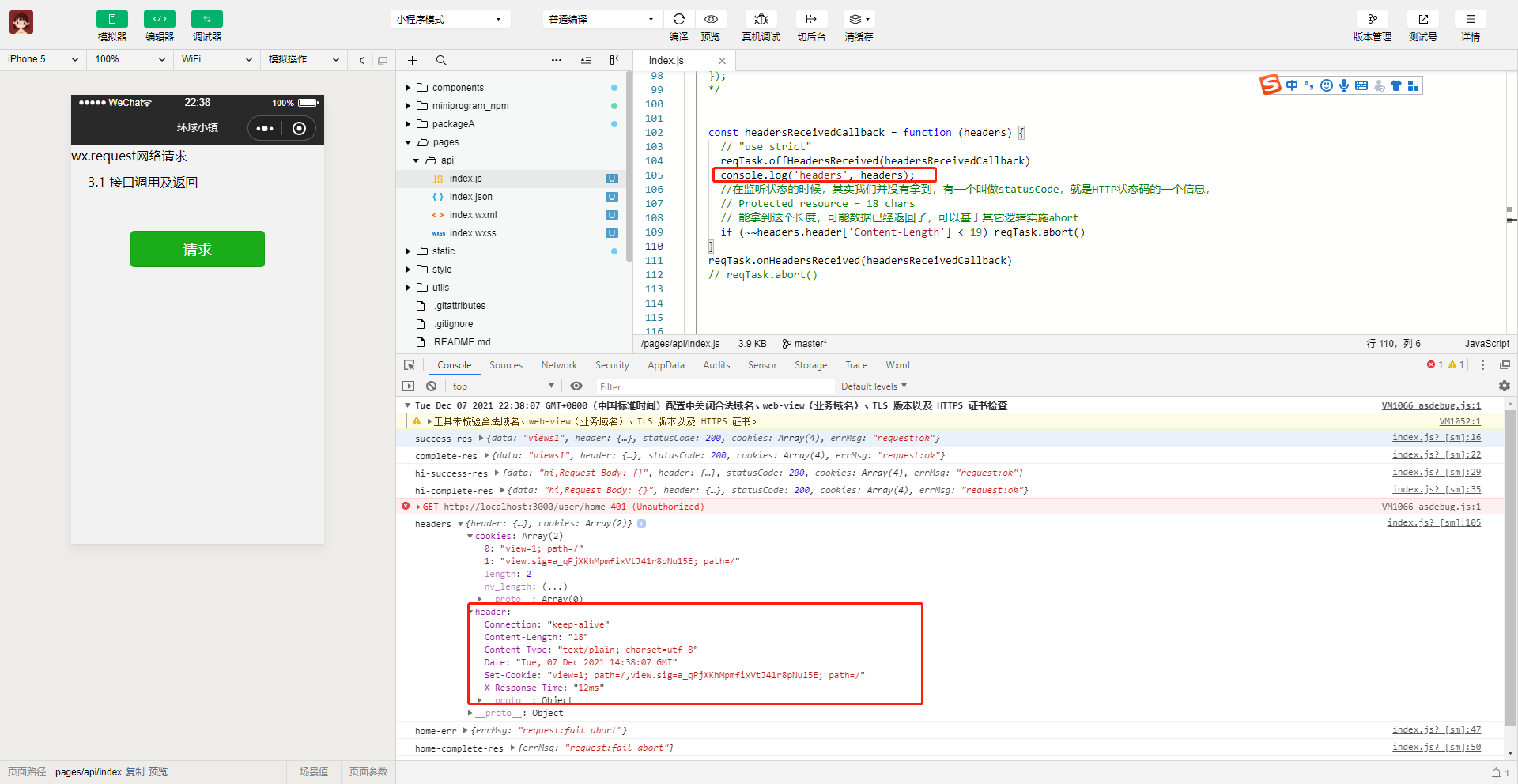
Task: Open the WiFi network dropdown
Action: (x=217, y=59)
